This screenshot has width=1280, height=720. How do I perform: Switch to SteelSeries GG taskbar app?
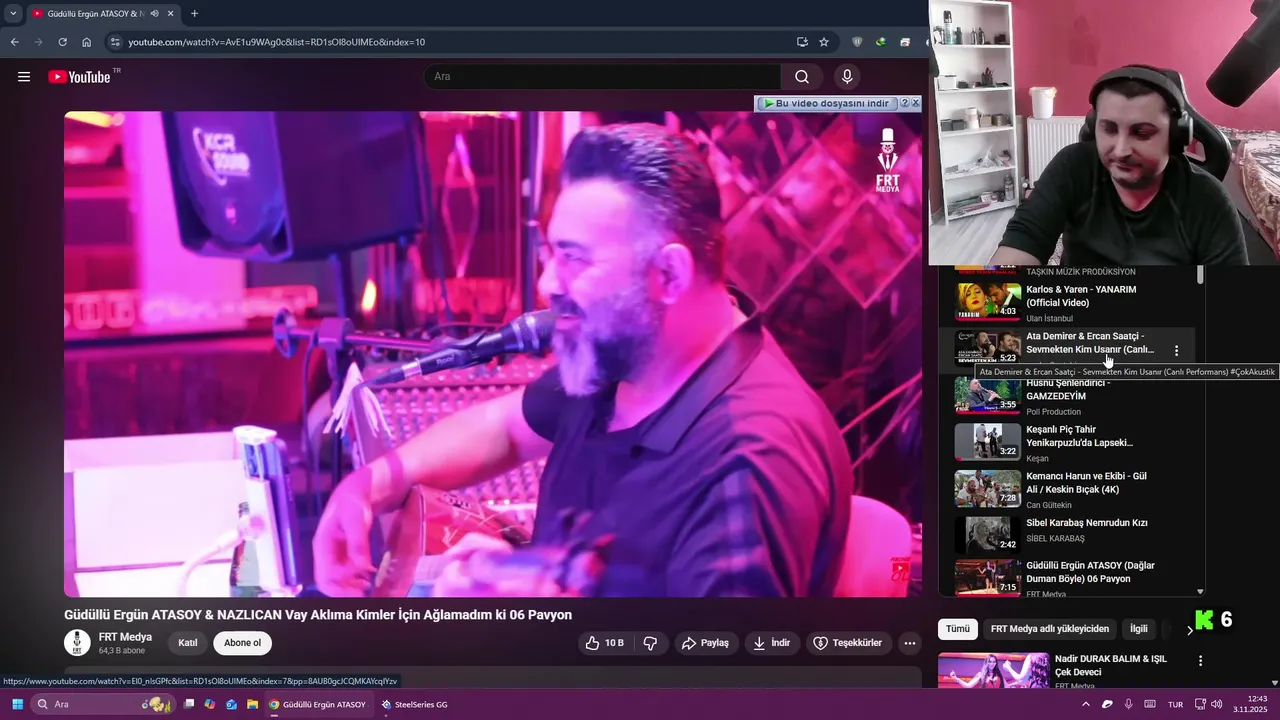click(x=414, y=704)
